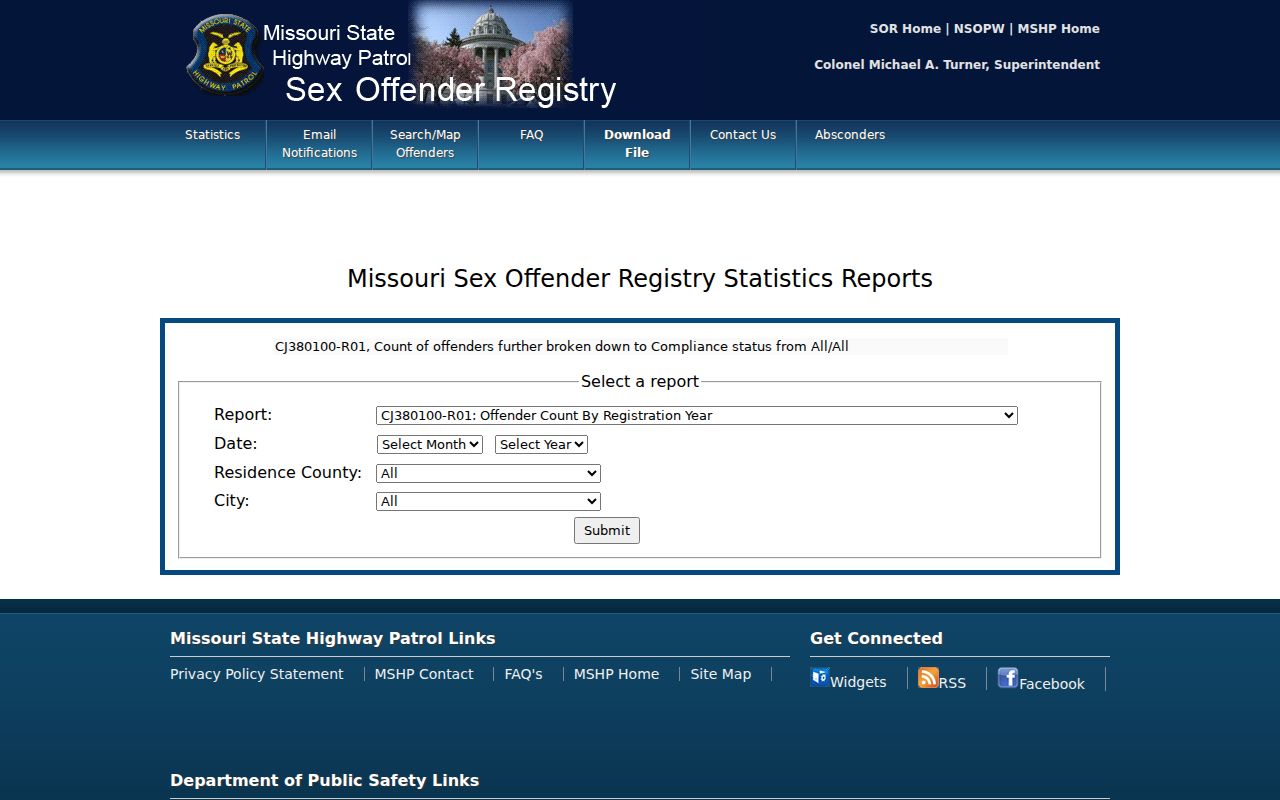The image size is (1280, 800).
Task: Click Colonel Michael A. Turner text
Action: pyautogui.click(x=957, y=65)
